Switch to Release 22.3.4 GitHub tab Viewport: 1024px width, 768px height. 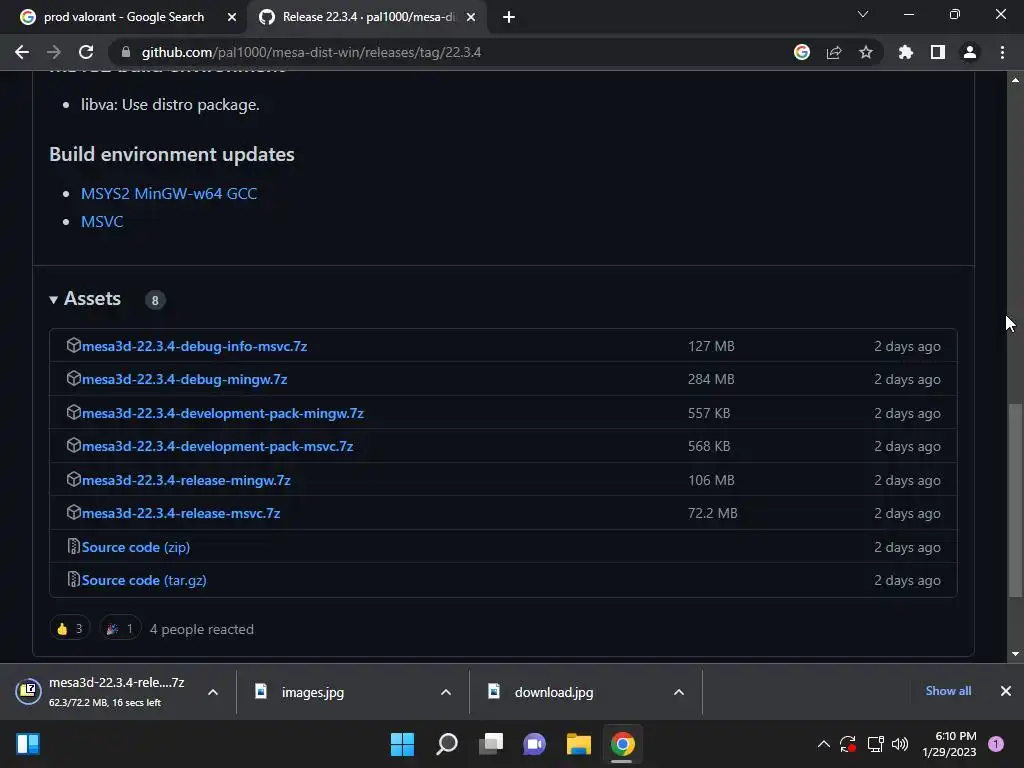coord(368,17)
